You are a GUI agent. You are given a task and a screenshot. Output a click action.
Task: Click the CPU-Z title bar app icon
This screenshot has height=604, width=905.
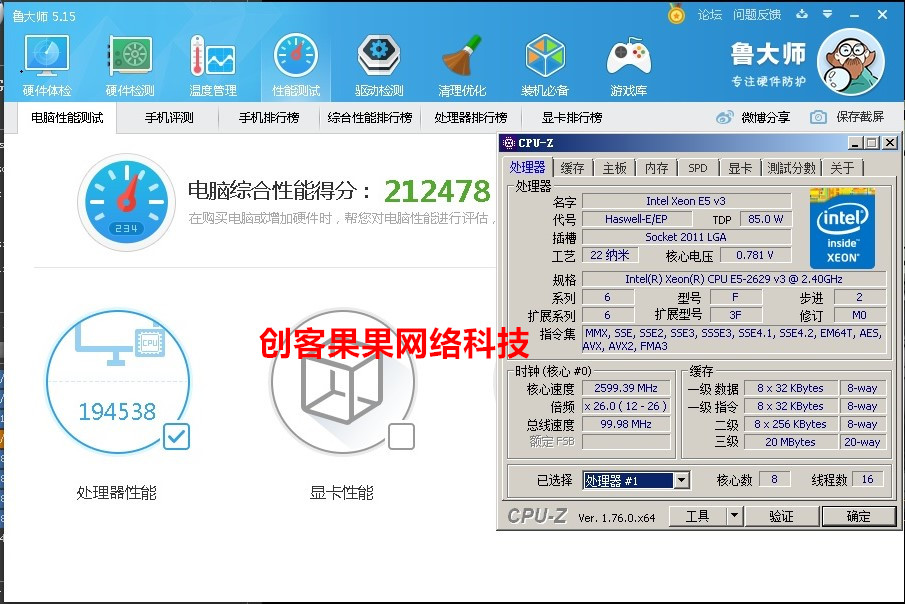(508, 143)
